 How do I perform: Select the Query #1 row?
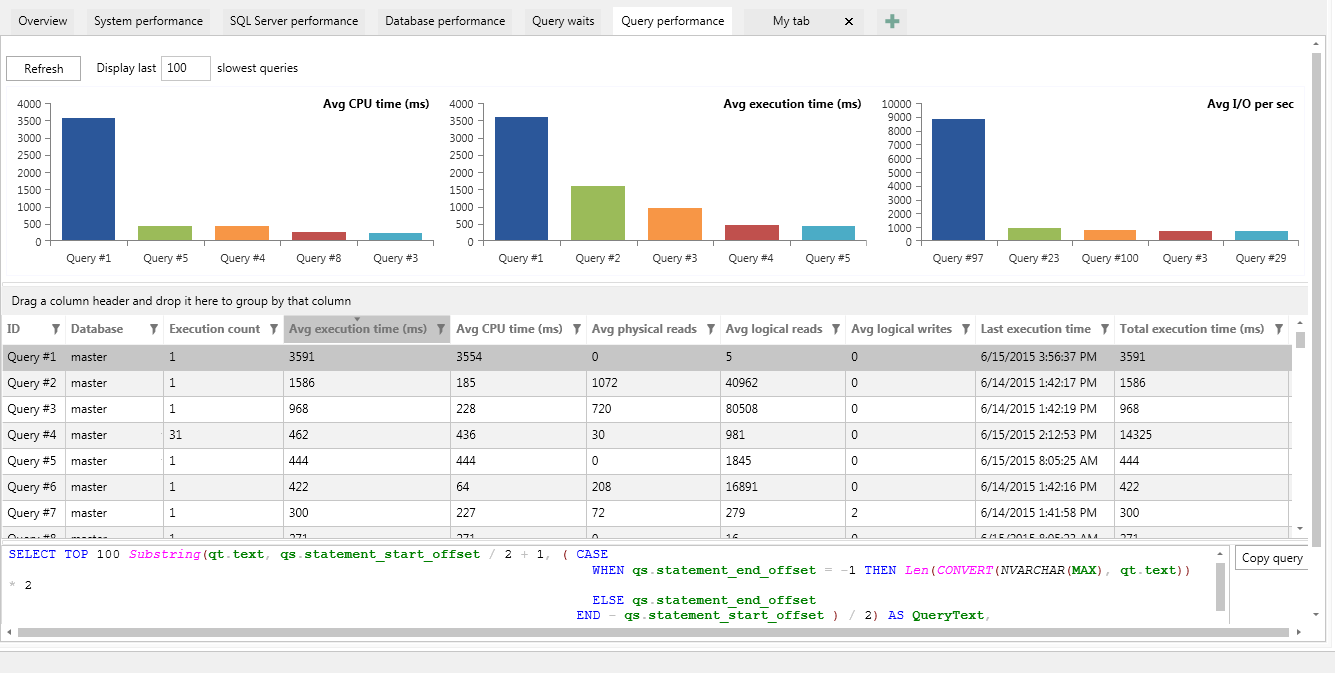(646, 357)
